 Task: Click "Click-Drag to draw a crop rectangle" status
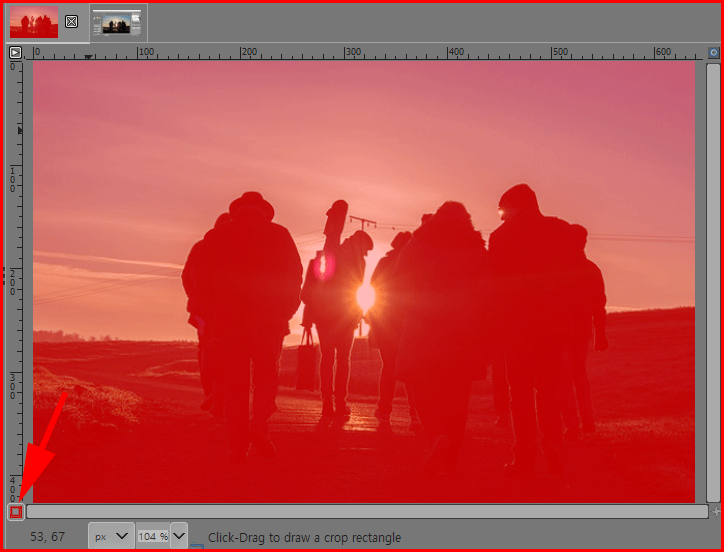click(304, 538)
